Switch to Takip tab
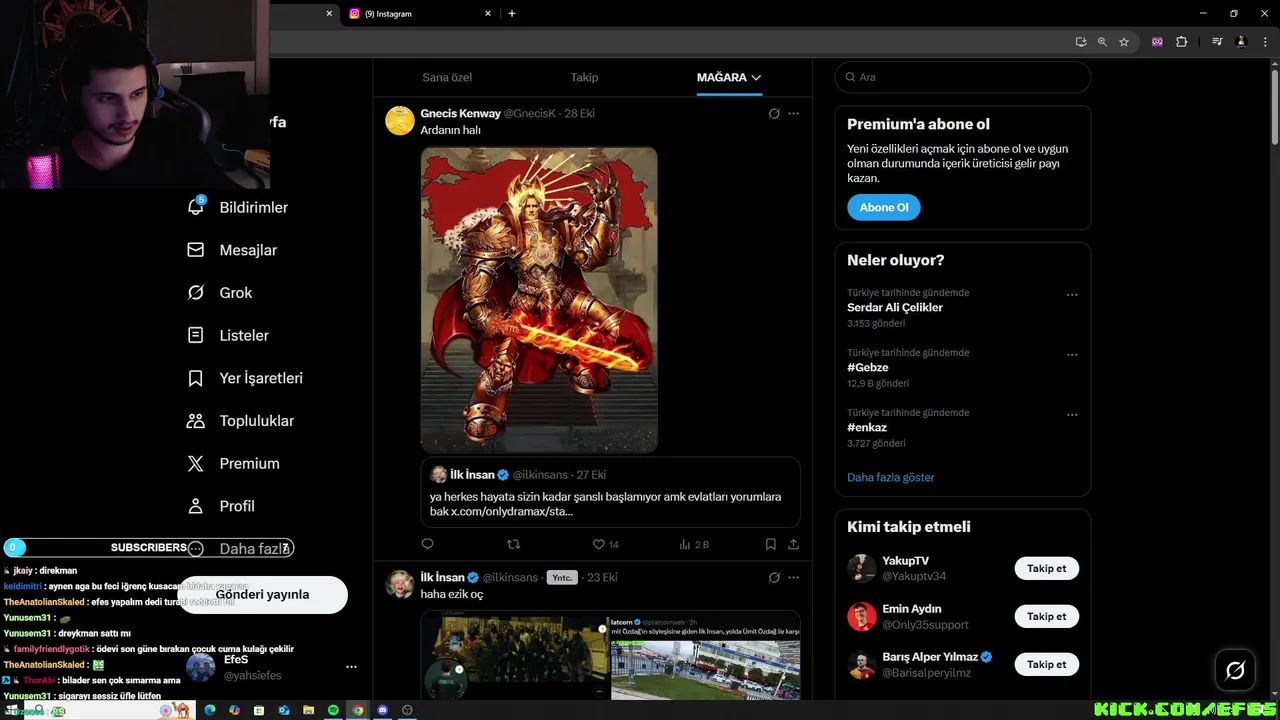The image size is (1280, 720). tap(584, 77)
